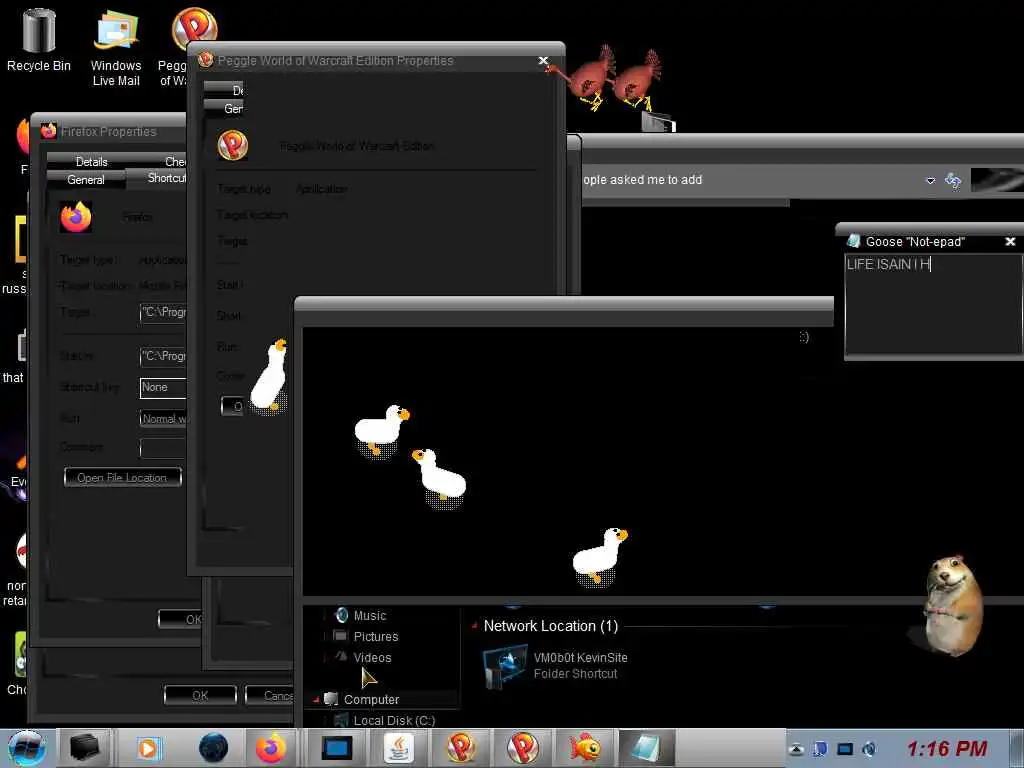The image size is (1024, 768).
Task: Click the Start in field in Firefox Properties
Action: (x=163, y=357)
